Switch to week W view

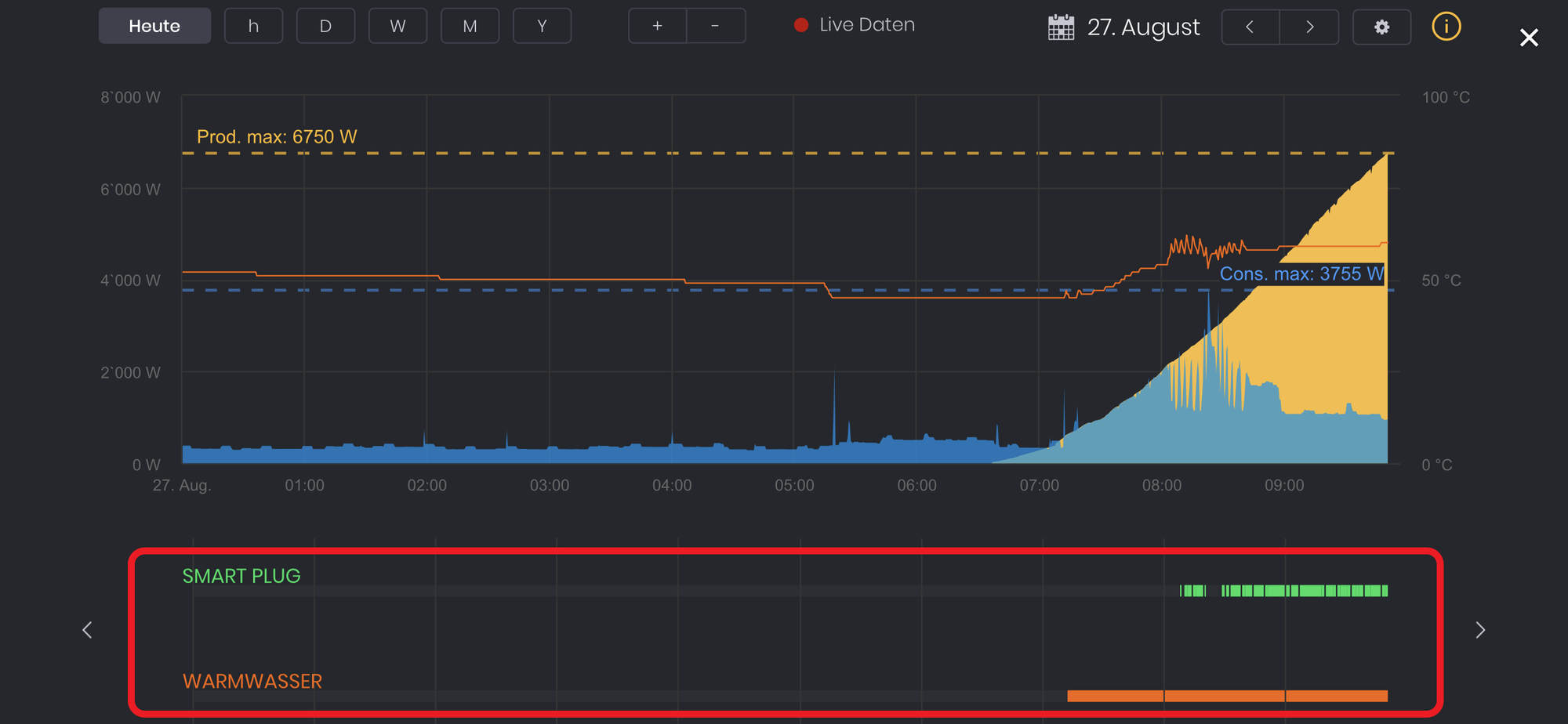pyautogui.click(x=397, y=27)
